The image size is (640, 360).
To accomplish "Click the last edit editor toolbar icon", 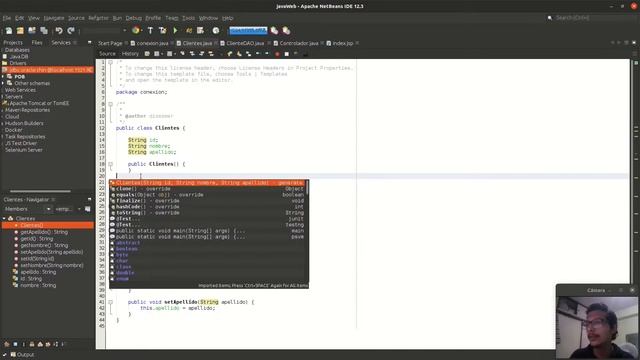I will pos(147,54).
